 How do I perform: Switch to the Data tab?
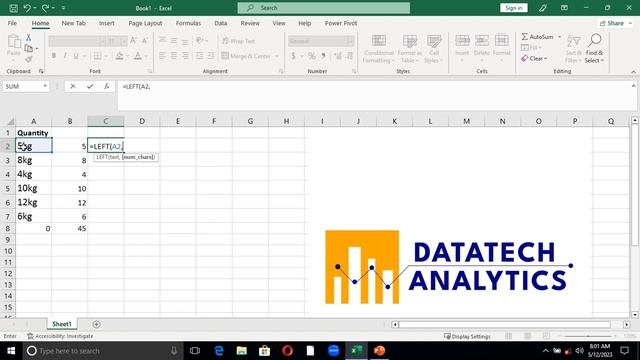(221, 23)
